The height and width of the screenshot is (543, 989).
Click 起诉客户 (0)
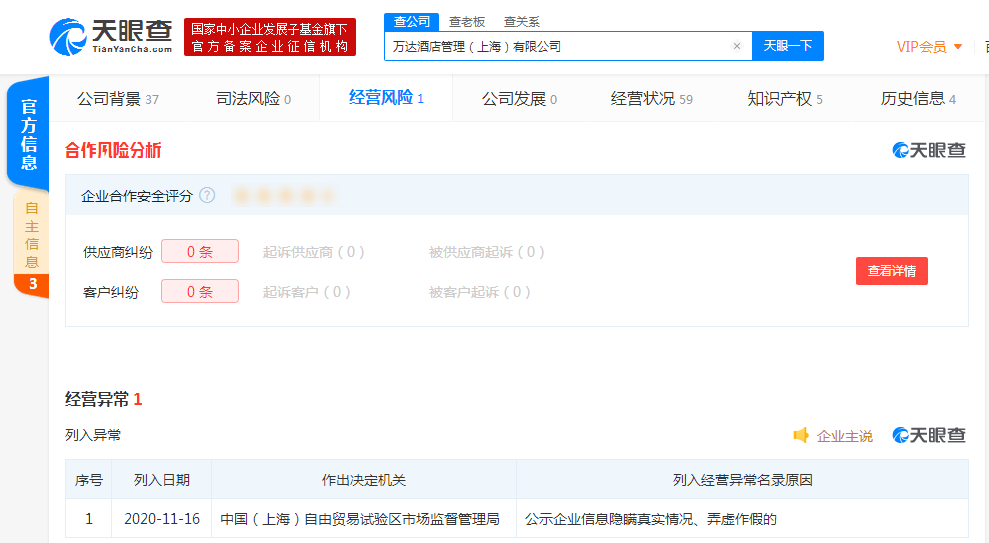click(307, 292)
